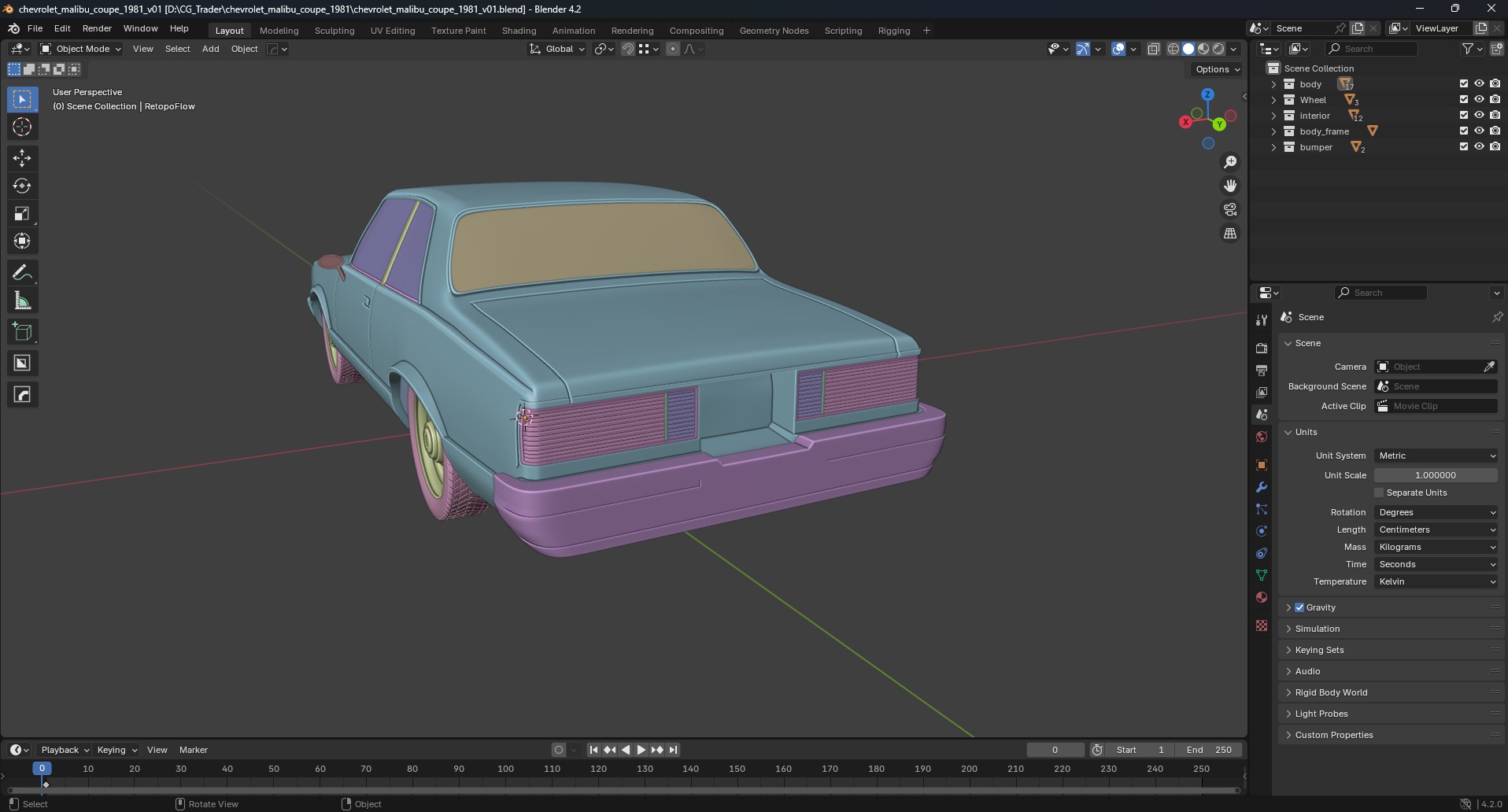Hide the interior collection in viewport
This screenshot has width=1508, height=812.
[1479, 115]
